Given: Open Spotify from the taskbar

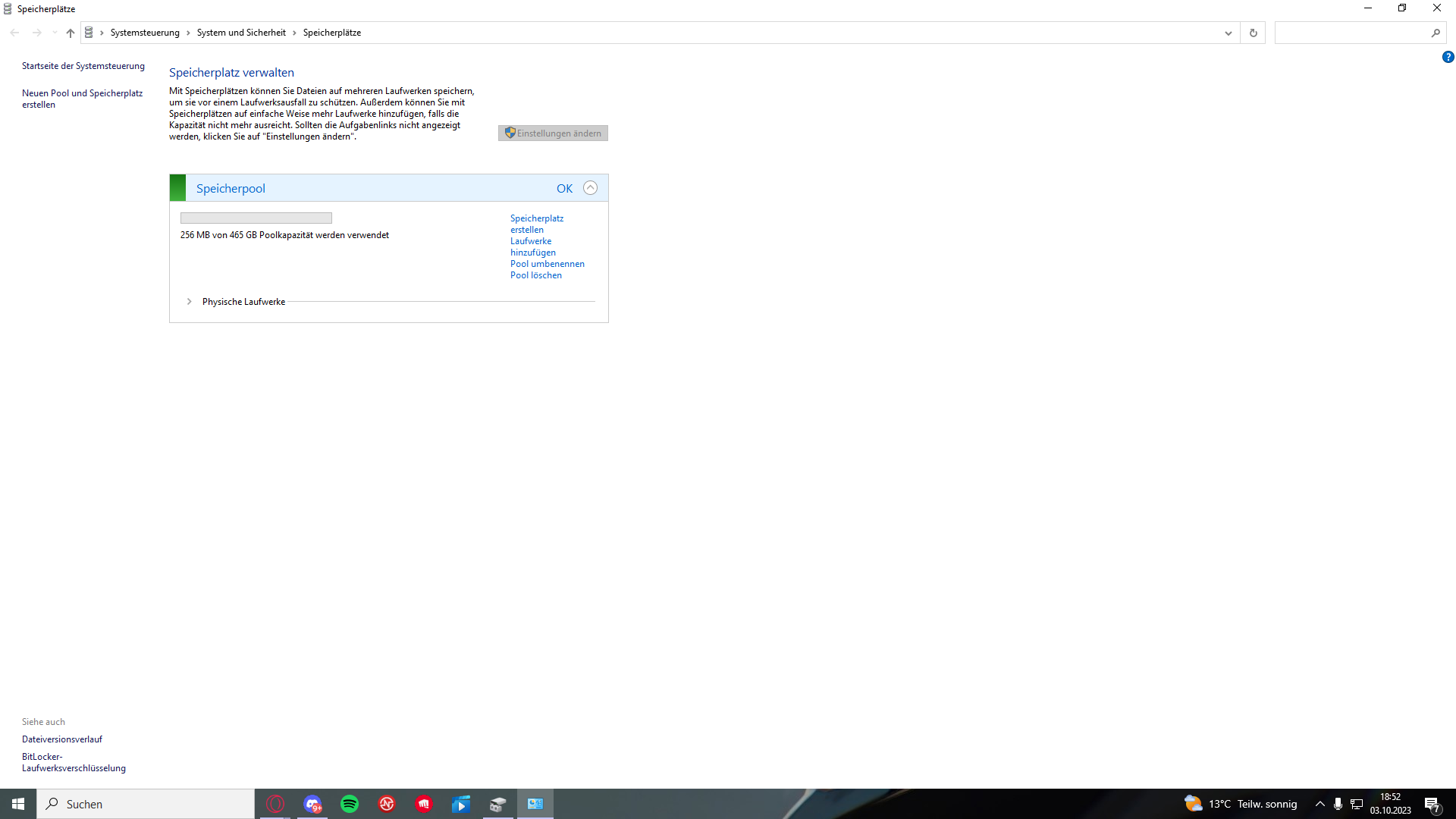Looking at the screenshot, I should click(x=350, y=804).
